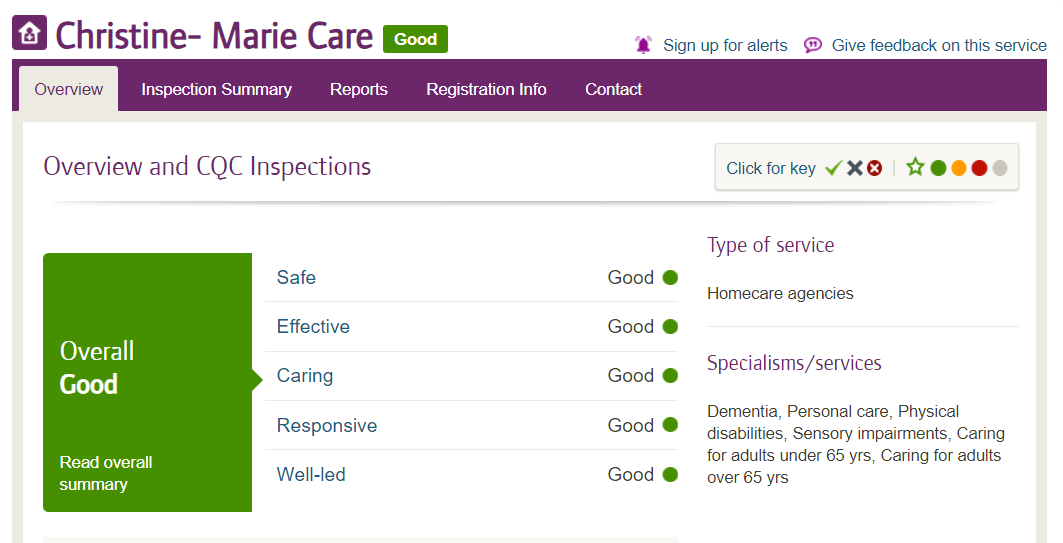This screenshot has width=1063, height=543.
Task: Click the green rating dot for Well-led
Action: tap(670, 475)
